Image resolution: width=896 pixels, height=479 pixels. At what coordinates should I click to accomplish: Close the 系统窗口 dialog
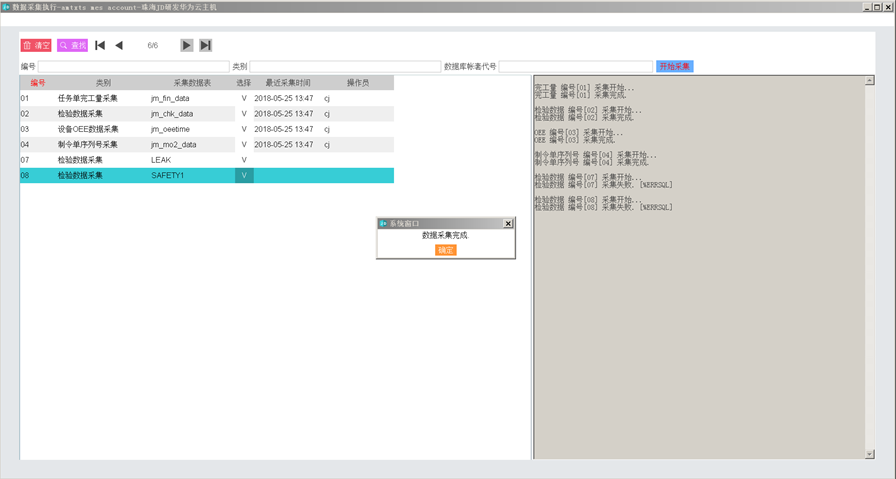click(508, 224)
